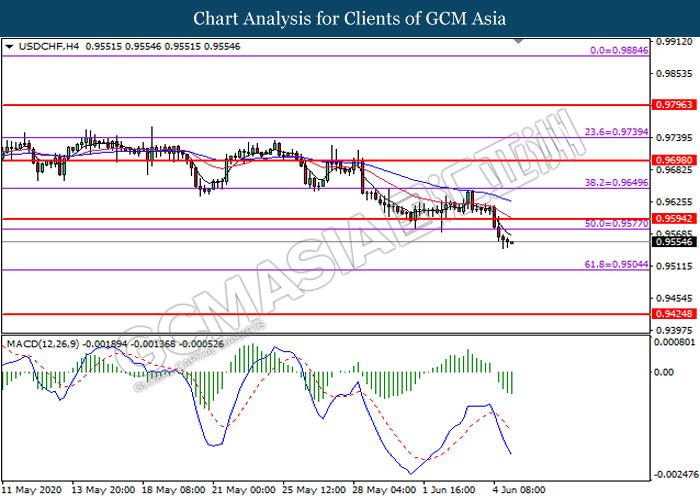The width and height of the screenshot is (700, 500).
Task: Click the MACD zero level label 0.00
Action: click(x=663, y=372)
